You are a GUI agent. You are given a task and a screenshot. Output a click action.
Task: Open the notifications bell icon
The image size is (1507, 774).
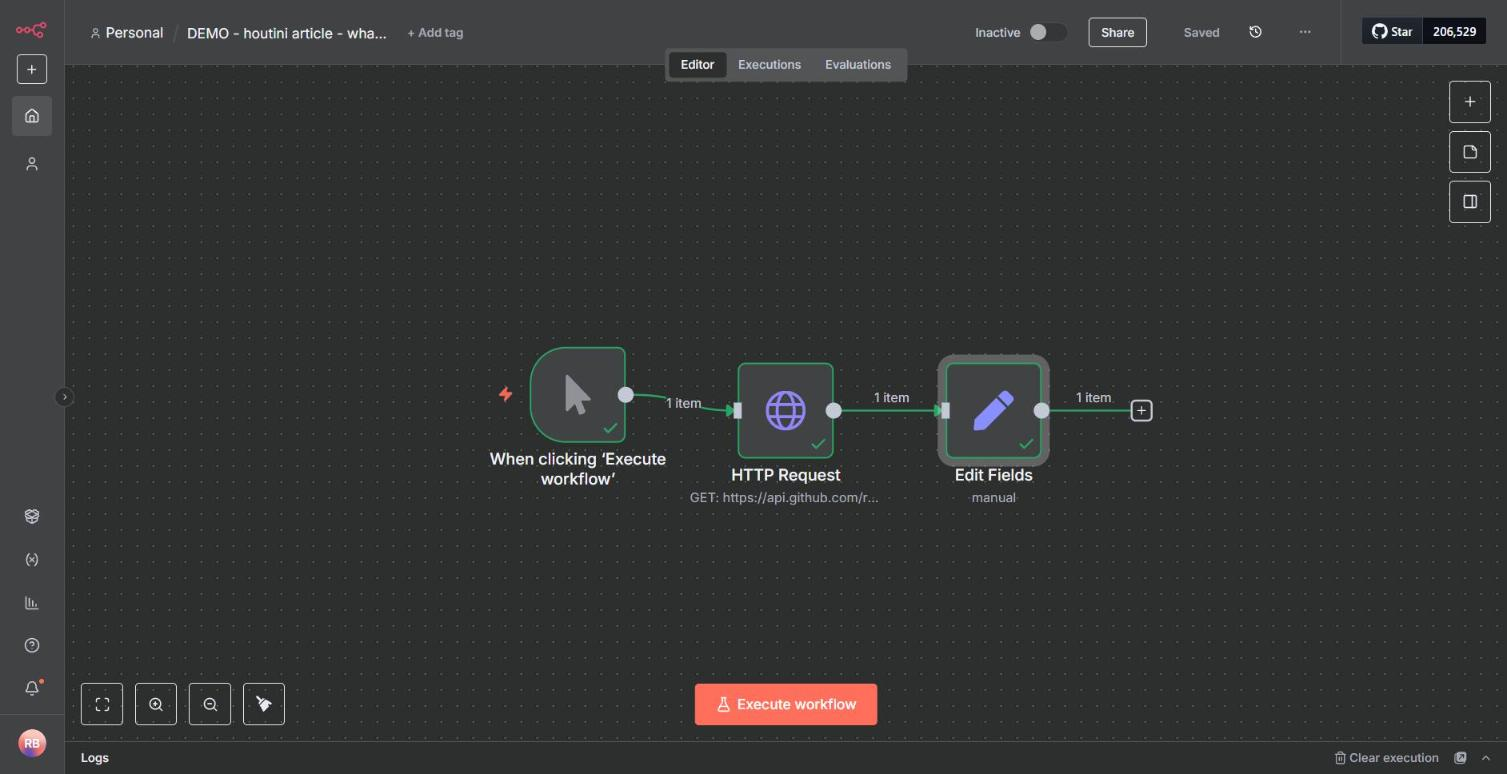(32, 688)
